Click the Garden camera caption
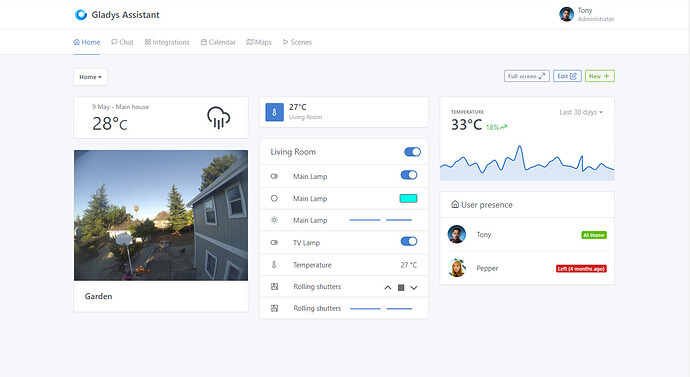Image resolution: width=690 pixels, height=377 pixels. click(x=98, y=296)
